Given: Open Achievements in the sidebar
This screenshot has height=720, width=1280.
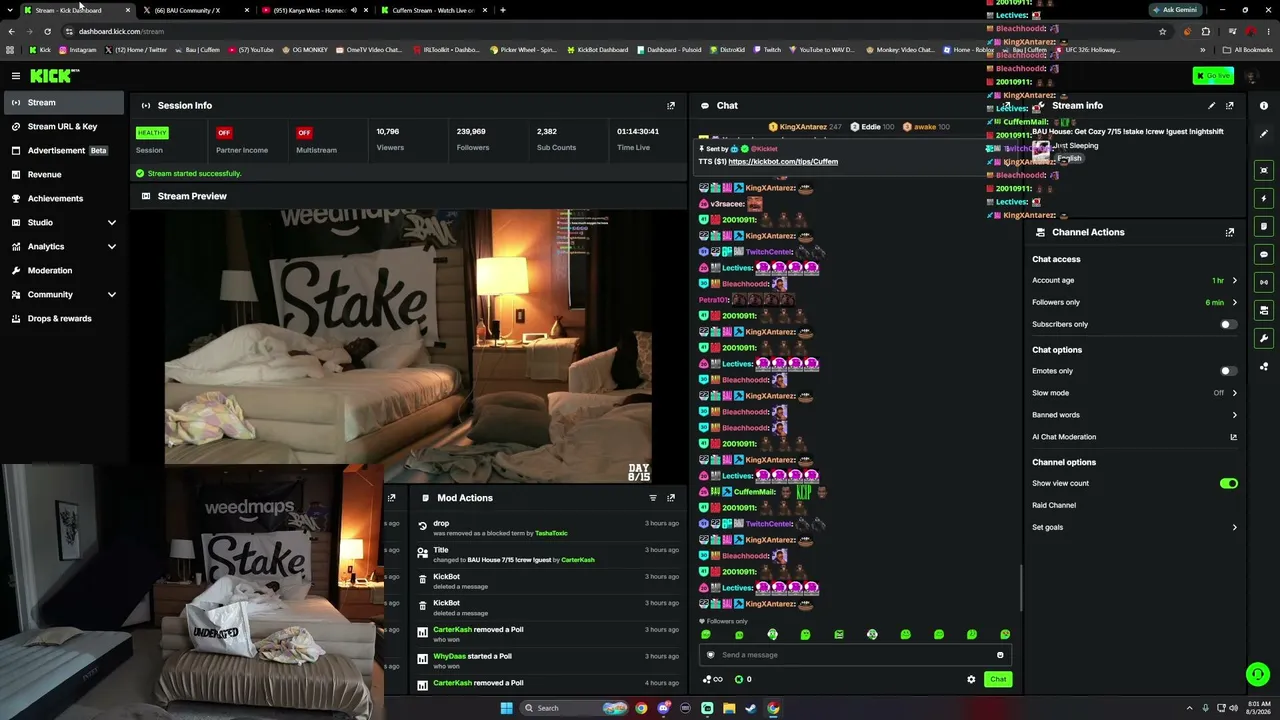Looking at the screenshot, I should (62, 198).
